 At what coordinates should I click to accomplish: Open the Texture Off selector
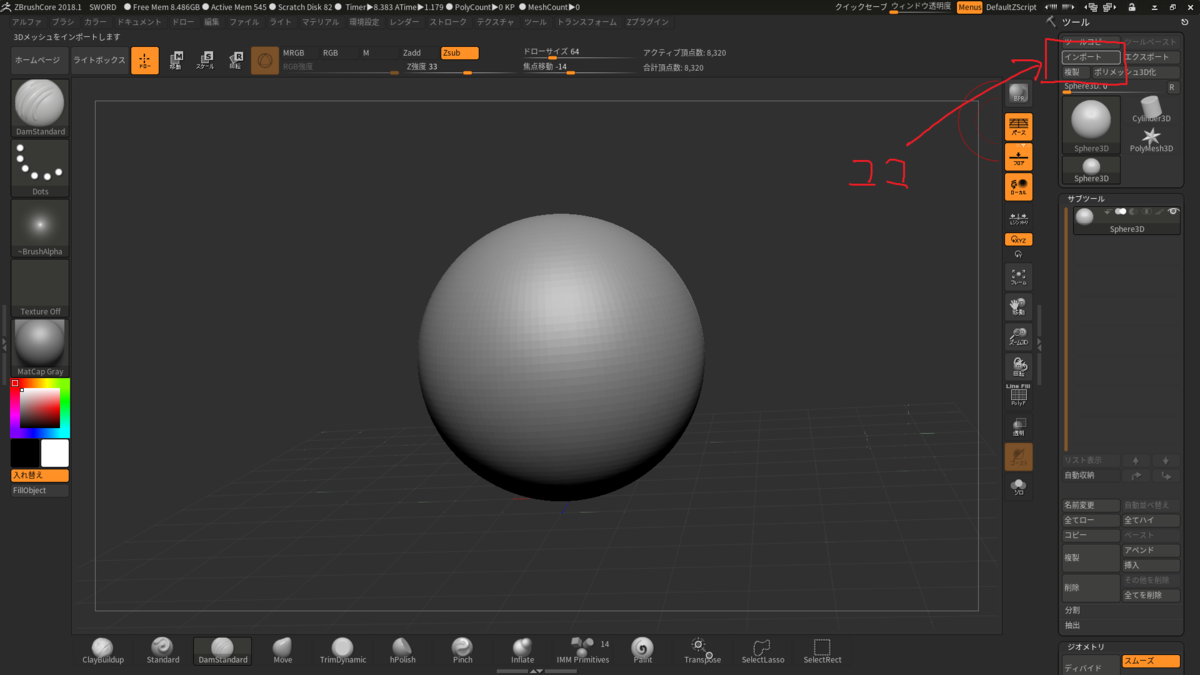[x=40, y=288]
